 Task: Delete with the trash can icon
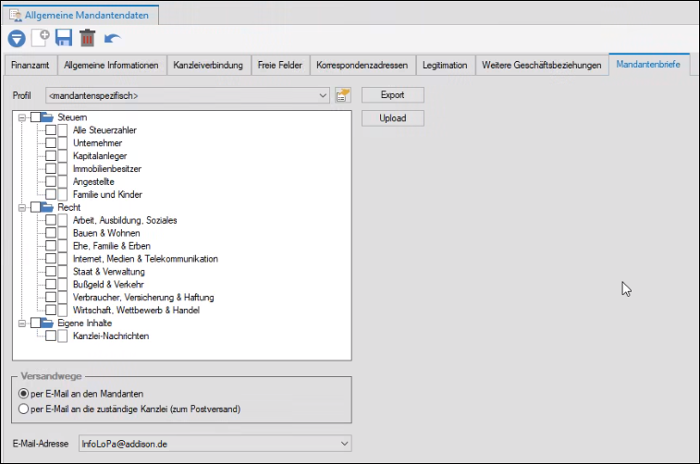click(x=88, y=38)
